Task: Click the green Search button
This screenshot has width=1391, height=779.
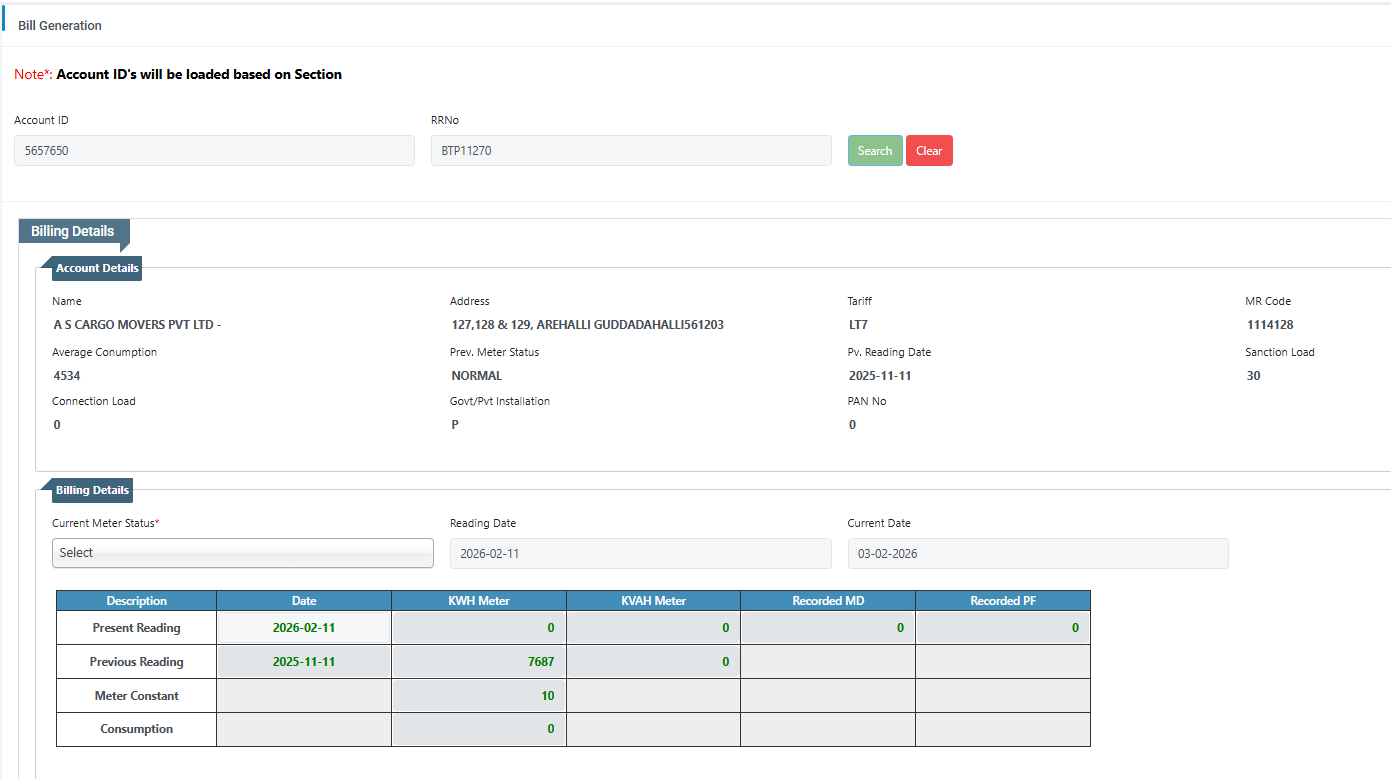Action: click(x=874, y=151)
